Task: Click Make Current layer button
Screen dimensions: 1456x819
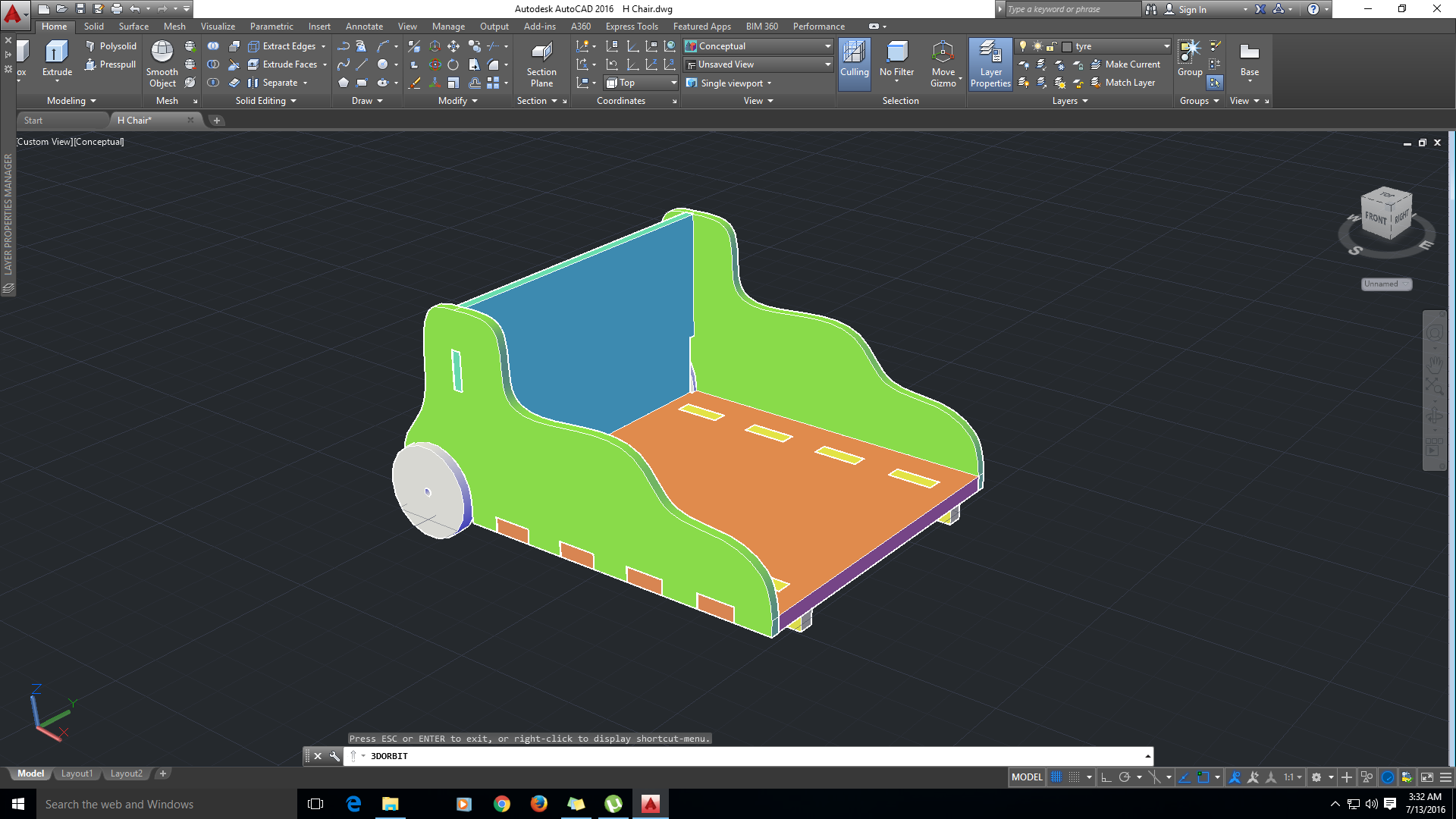Action: [x=1125, y=64]
